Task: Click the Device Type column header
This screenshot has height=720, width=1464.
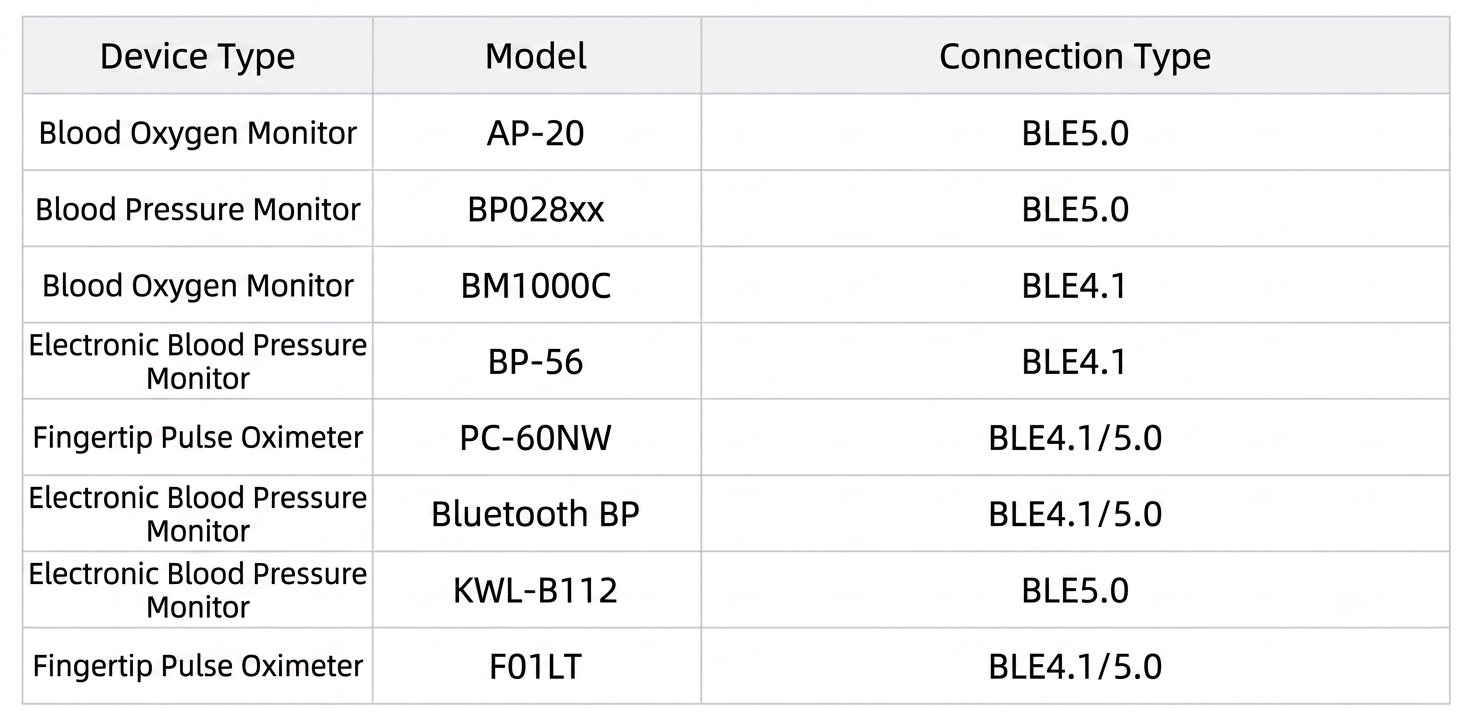Action: pos(198,56)
